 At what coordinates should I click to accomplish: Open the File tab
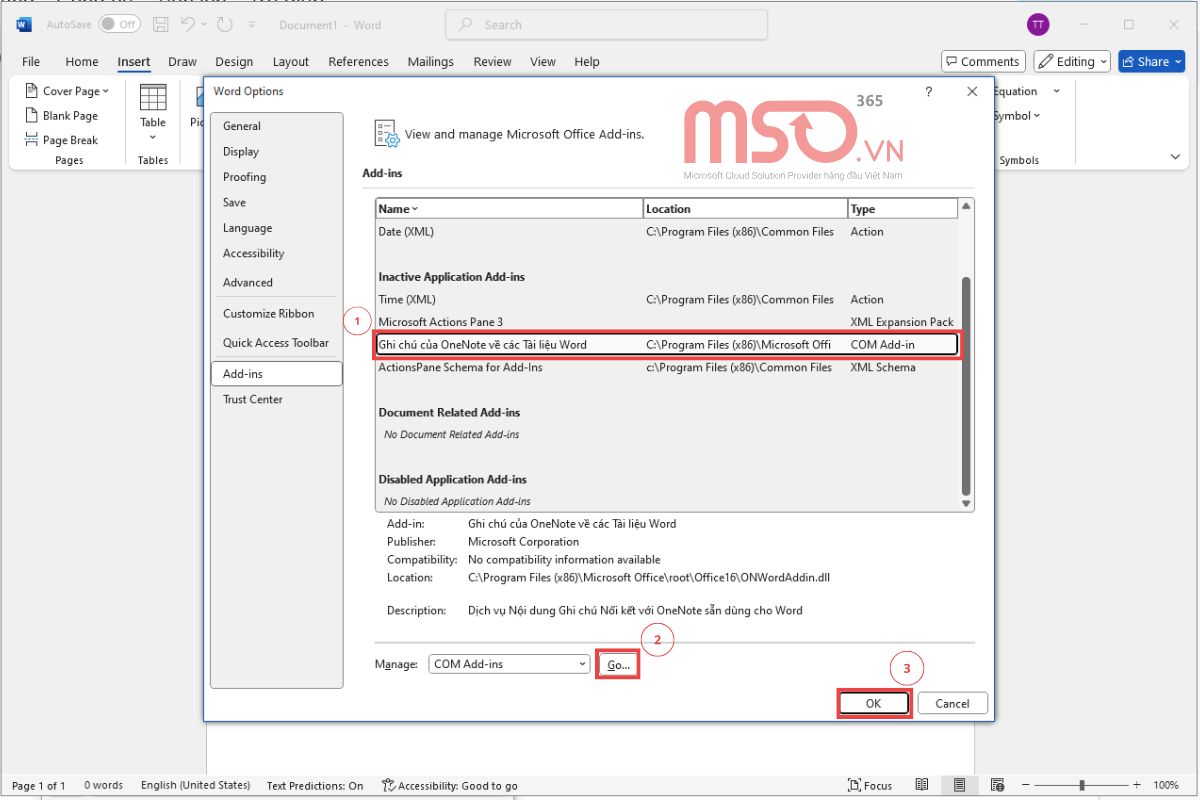pyautogui.click(x=31, y=61)
